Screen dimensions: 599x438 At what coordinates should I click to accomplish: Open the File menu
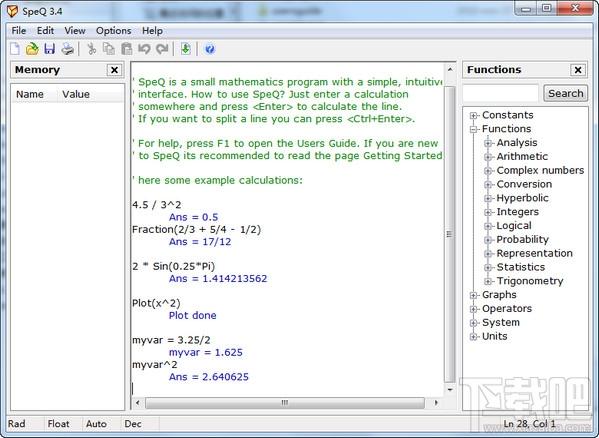(19, 31)
